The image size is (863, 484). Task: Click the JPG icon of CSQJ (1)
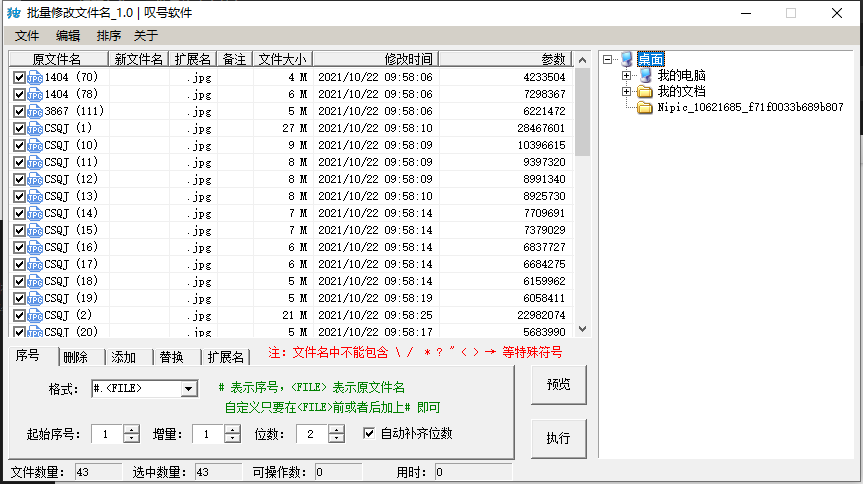pyautogui.click(x=35, y=129)
